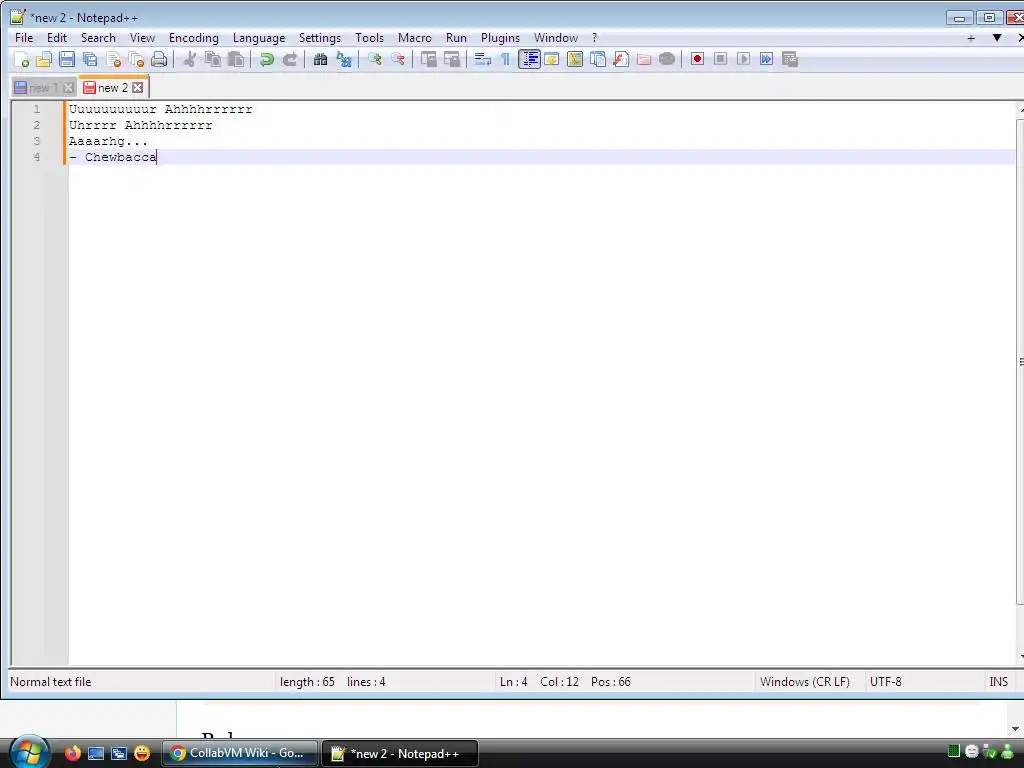1024x768 pixels.
Task: Open the Language menu
Action: [x=259, y=38]
